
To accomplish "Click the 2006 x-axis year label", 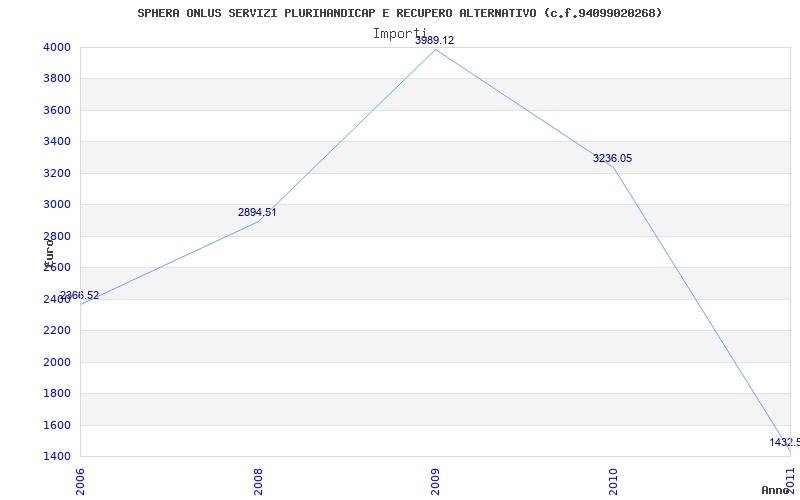I will click(81, 482).
